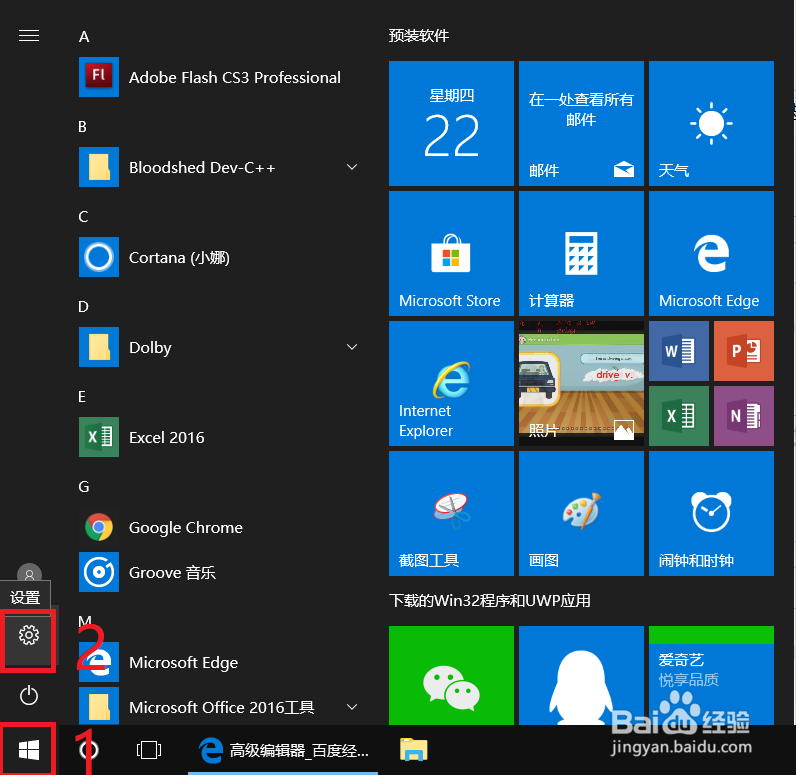The image size is (796, 775).
Task: Switch to the 高级编辑器 Edge taskbar window
Action: [x=283, y=750]
